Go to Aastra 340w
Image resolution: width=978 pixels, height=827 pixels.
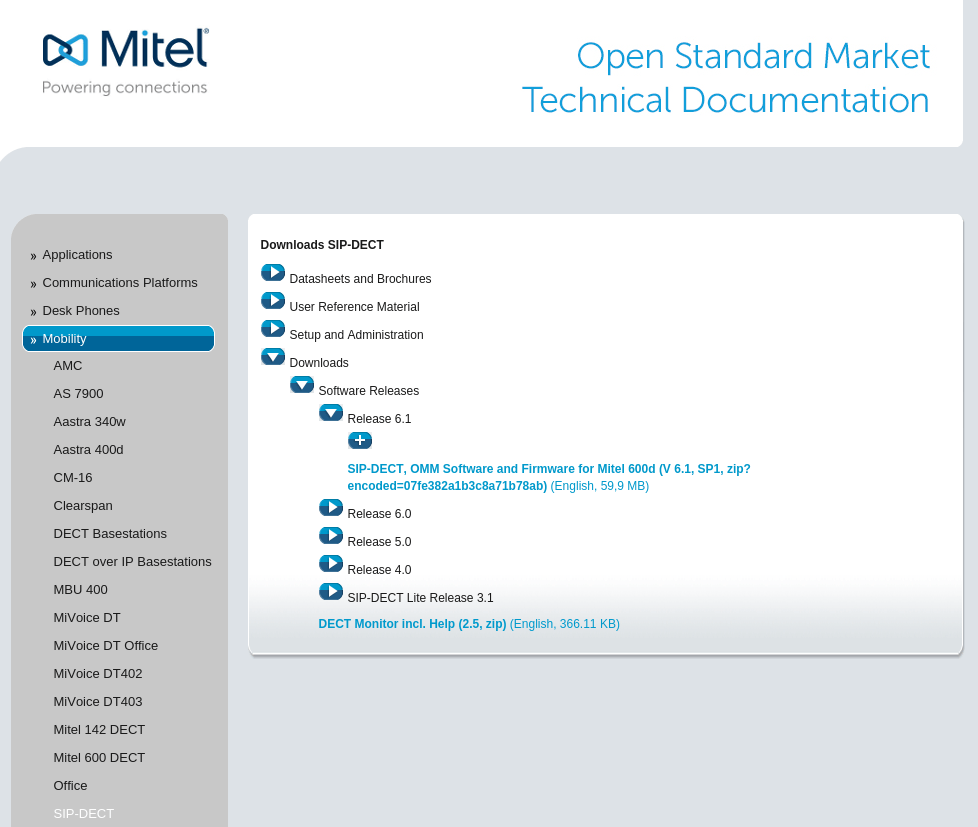[x=90, y=422]
